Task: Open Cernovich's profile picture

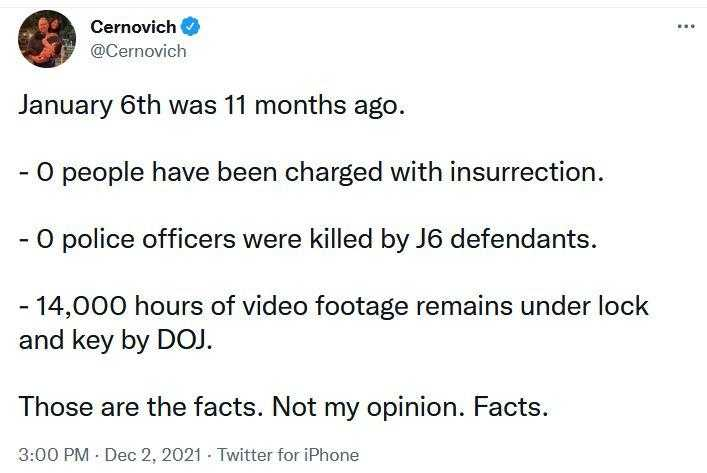Action: coord(47,39)
